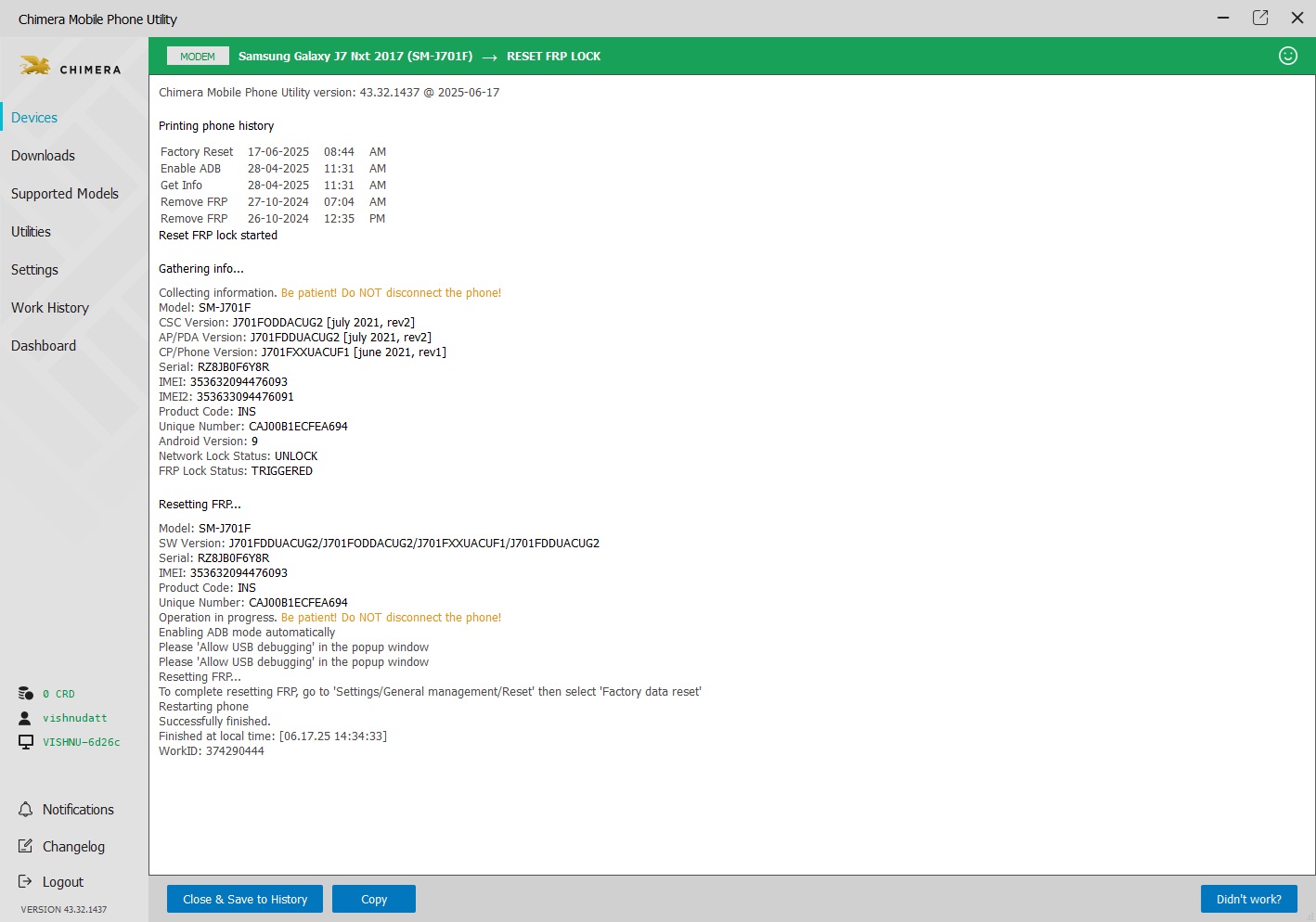The image size is (1316, 922).
Task: Click the MODEM badge in header
Action: [198, 57]
